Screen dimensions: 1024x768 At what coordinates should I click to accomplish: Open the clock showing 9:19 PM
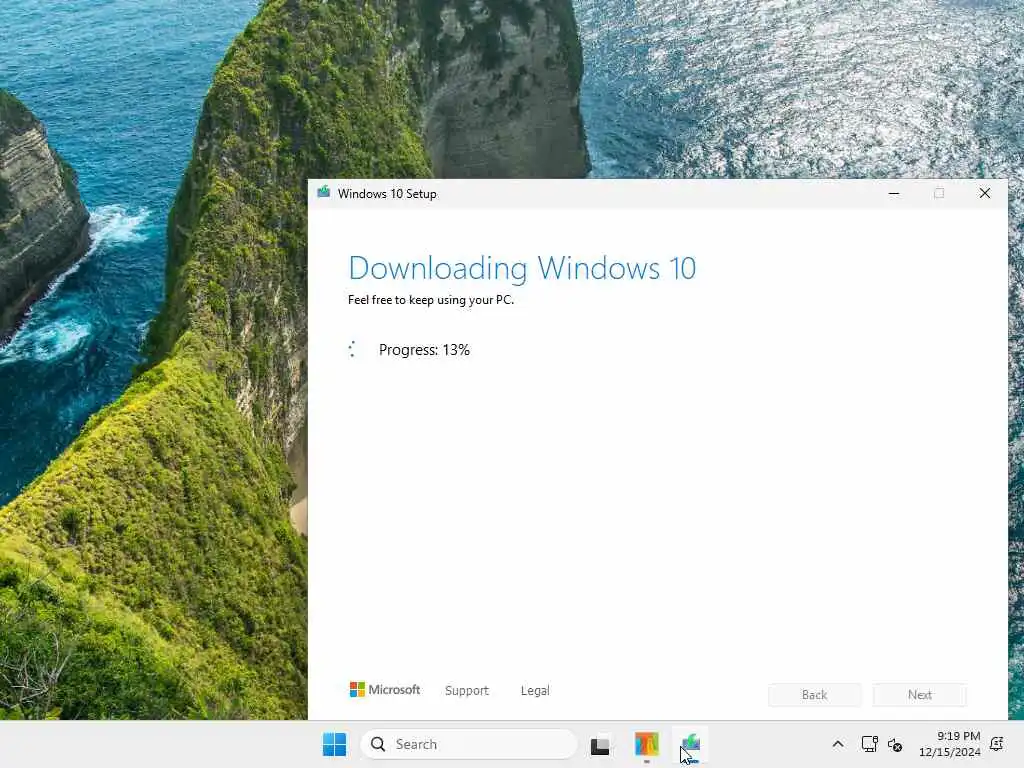pyautogui.click(x=950, y=744)
